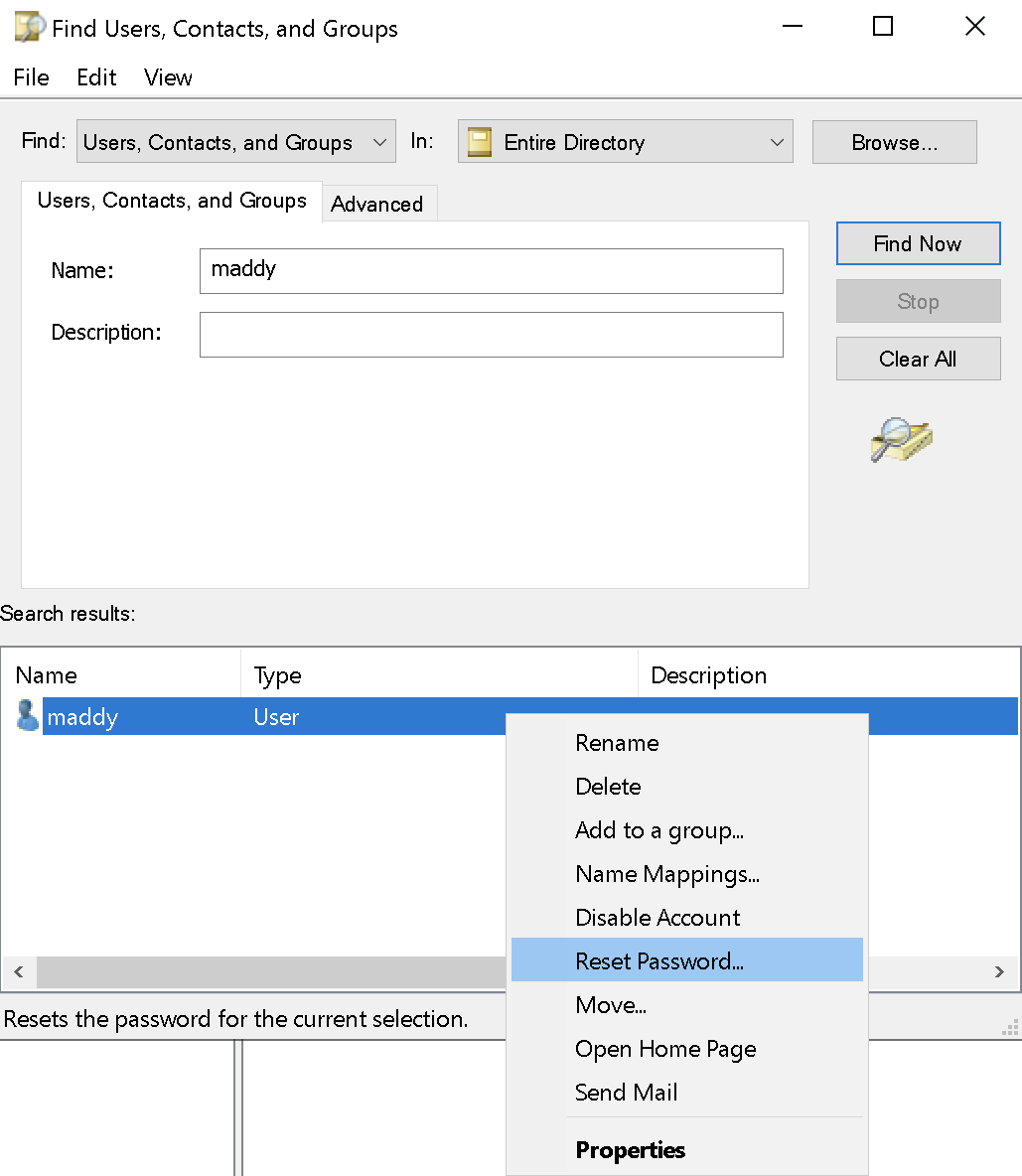
Task: Click the Clear All button
Action: pyautogui.click(x=917, y=359)
